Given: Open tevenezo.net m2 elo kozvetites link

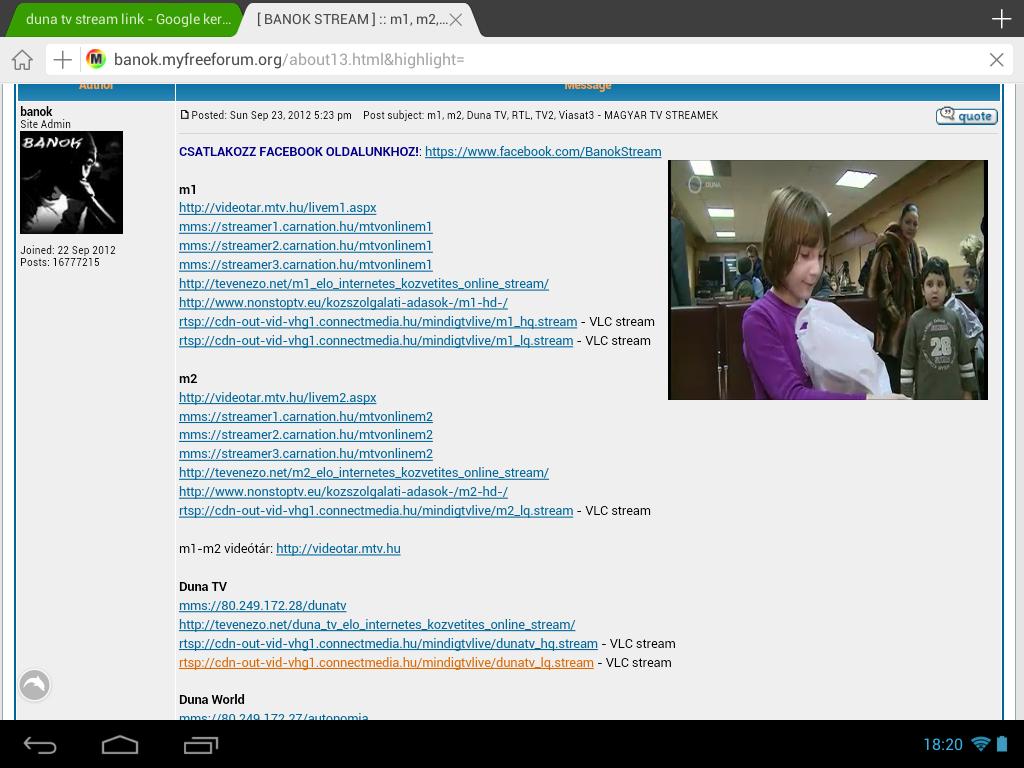Looking at the screenshot, I should point(364,472).
